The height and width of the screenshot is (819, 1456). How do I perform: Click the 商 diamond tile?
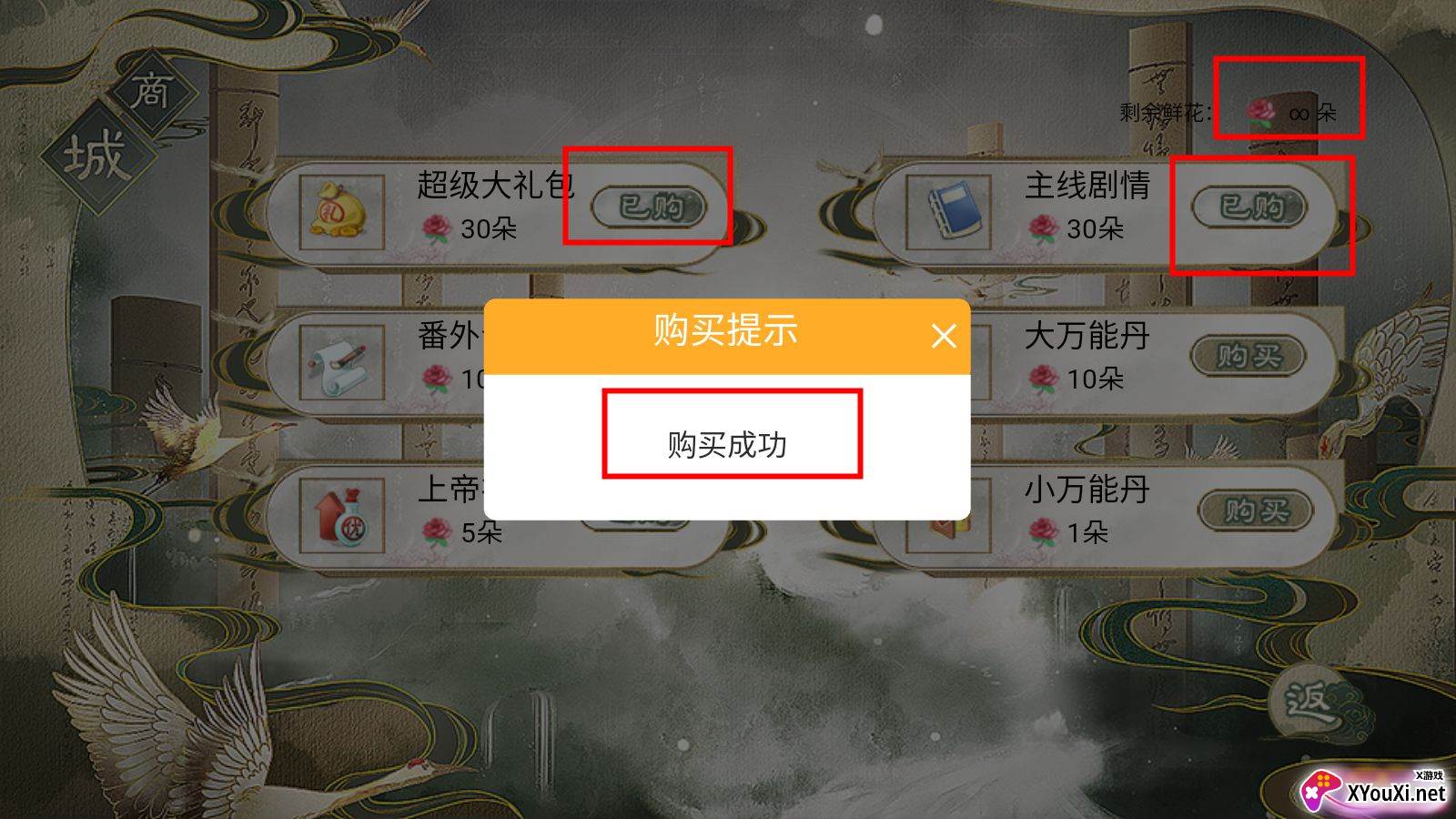pos(152,92)
